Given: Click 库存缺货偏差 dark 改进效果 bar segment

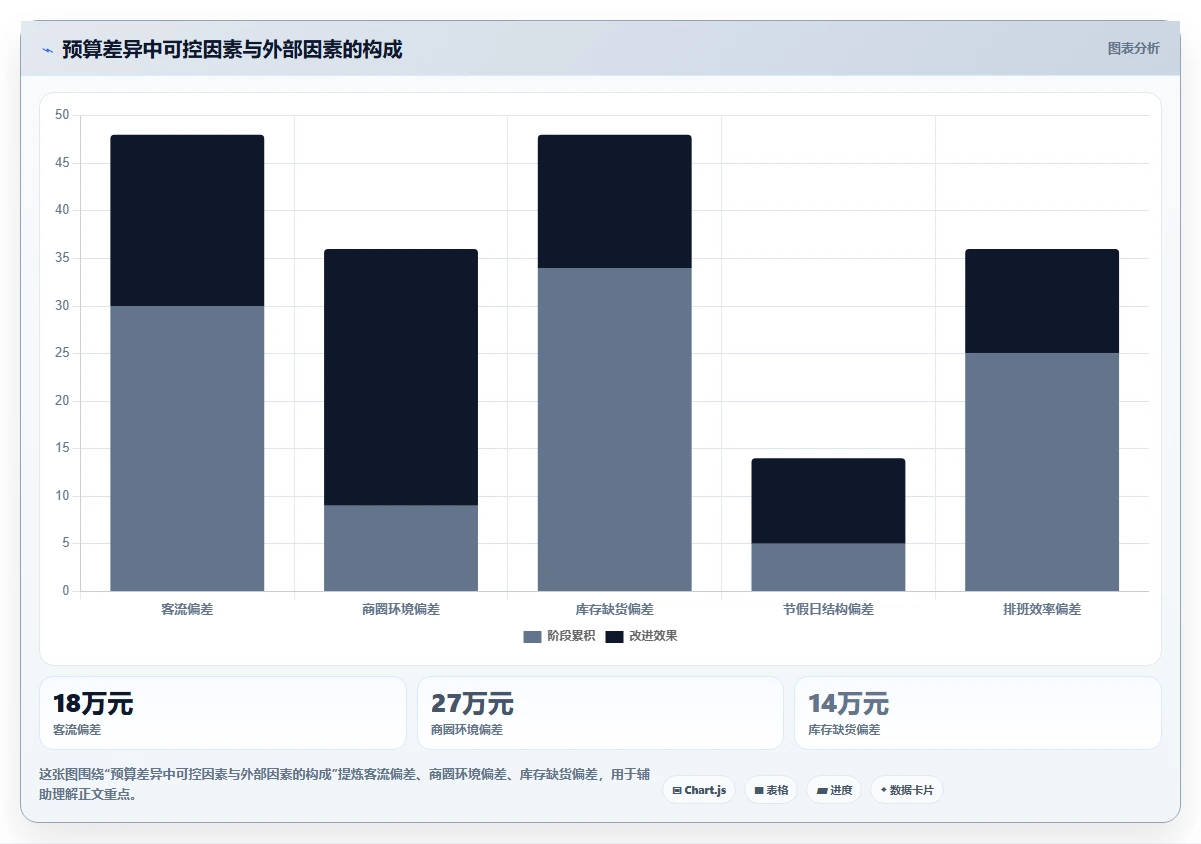Looking at the screenshot, I should pos(615,201).
